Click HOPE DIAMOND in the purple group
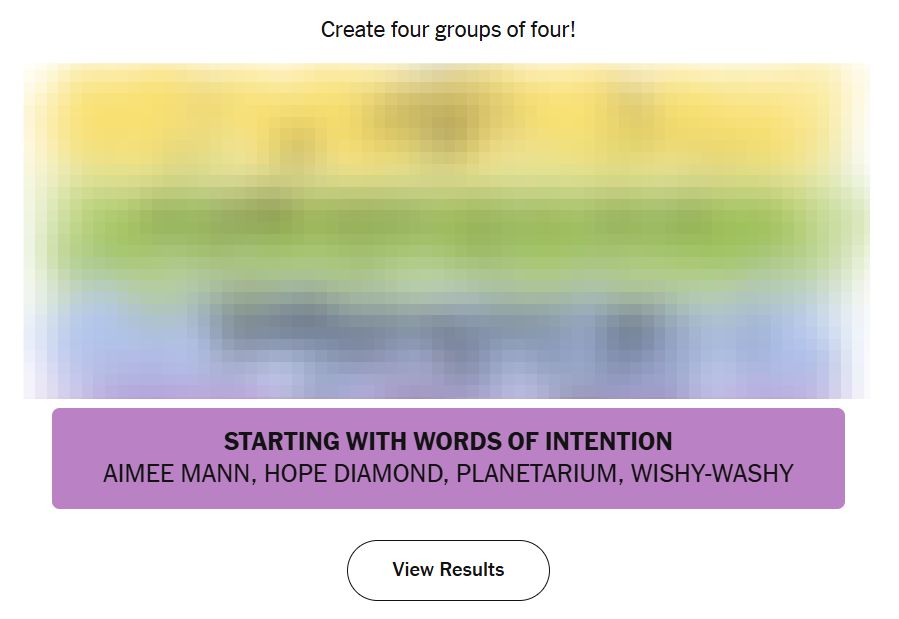 (353, 473)
